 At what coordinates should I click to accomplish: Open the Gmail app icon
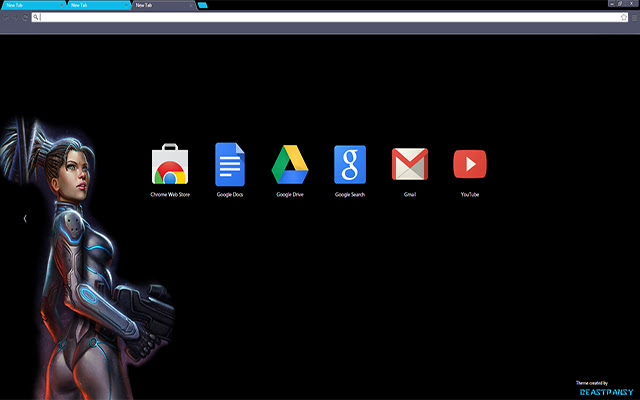pyautogui.click(x=410, y=164)
